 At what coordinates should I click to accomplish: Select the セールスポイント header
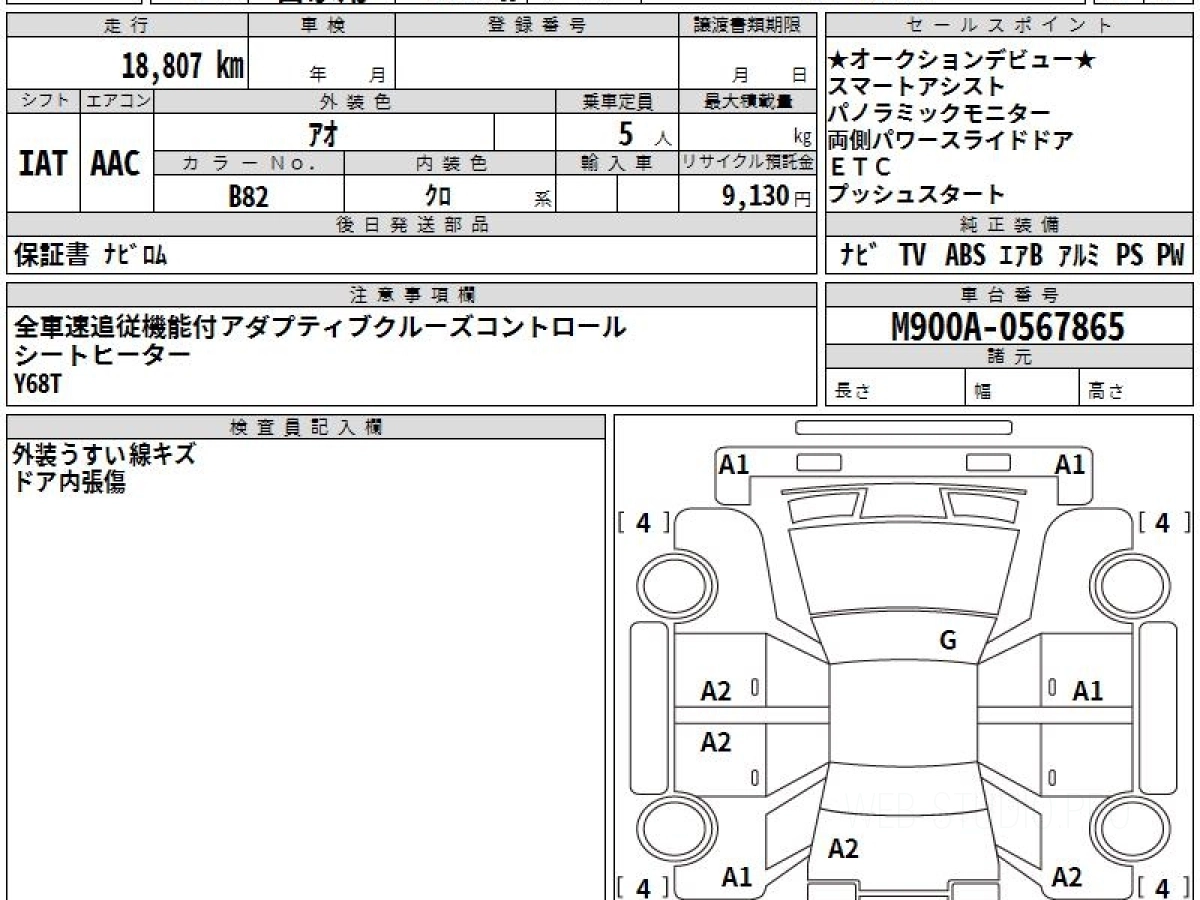[1009, 26]
